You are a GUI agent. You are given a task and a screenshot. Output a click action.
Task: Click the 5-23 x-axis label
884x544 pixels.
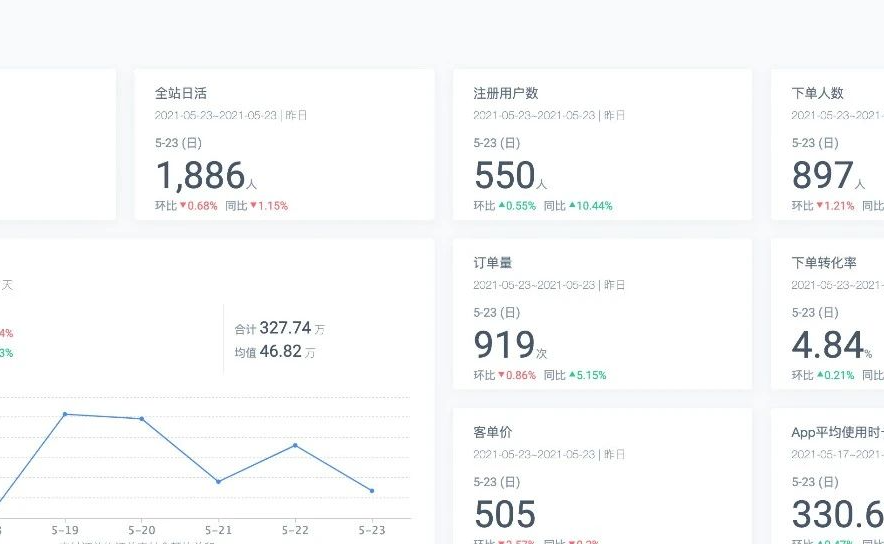pyautogui.click(x=372, y=530)
